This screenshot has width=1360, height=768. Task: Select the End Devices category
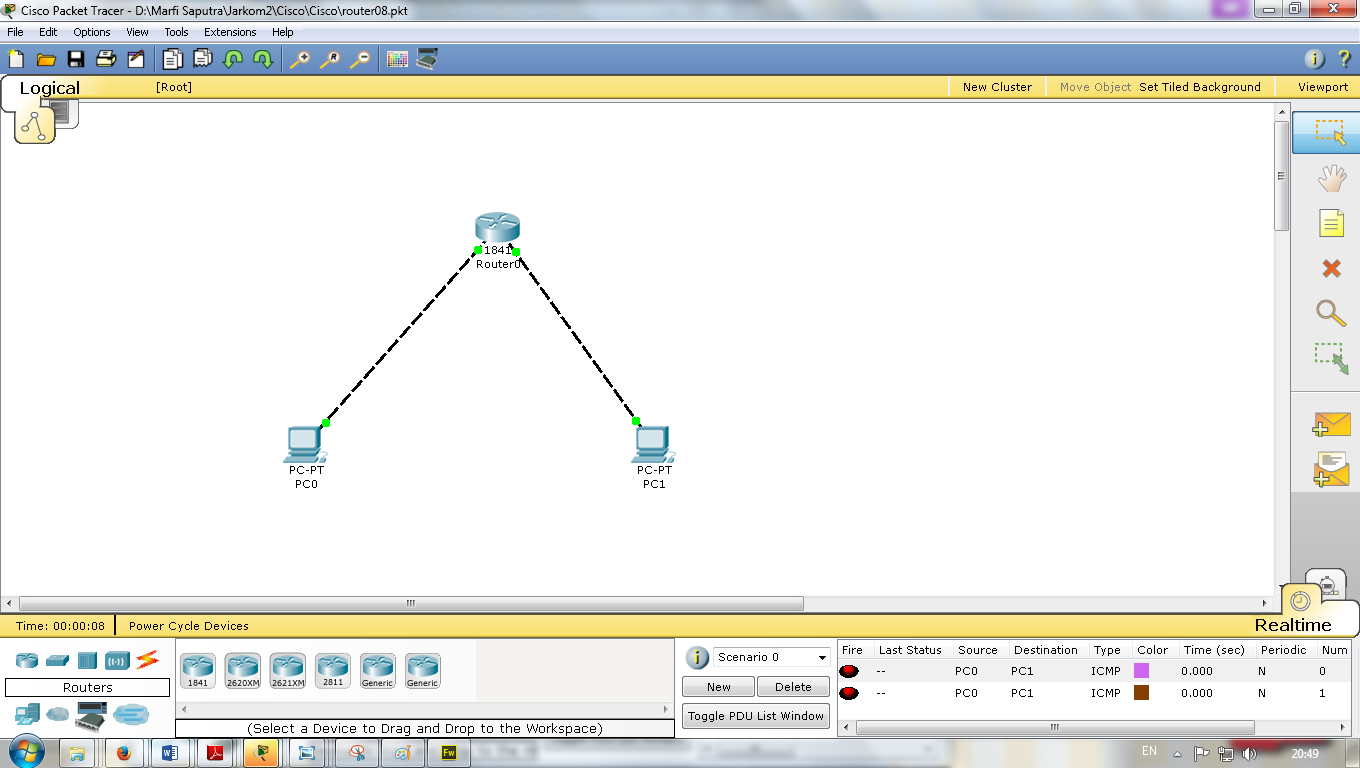[x=27, y=714]
